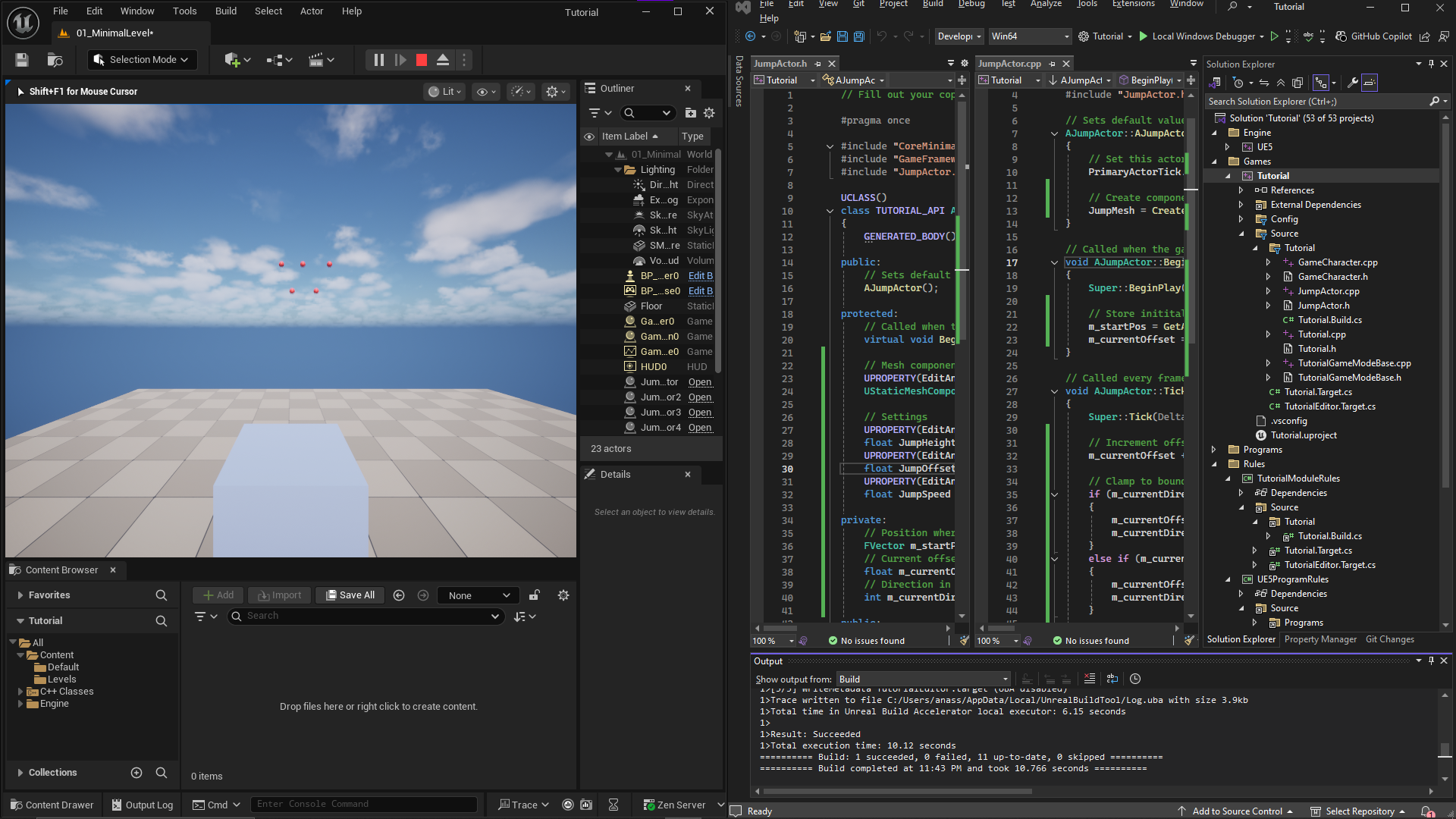Open the Win64 platform dropdown

coord(1030,36)
